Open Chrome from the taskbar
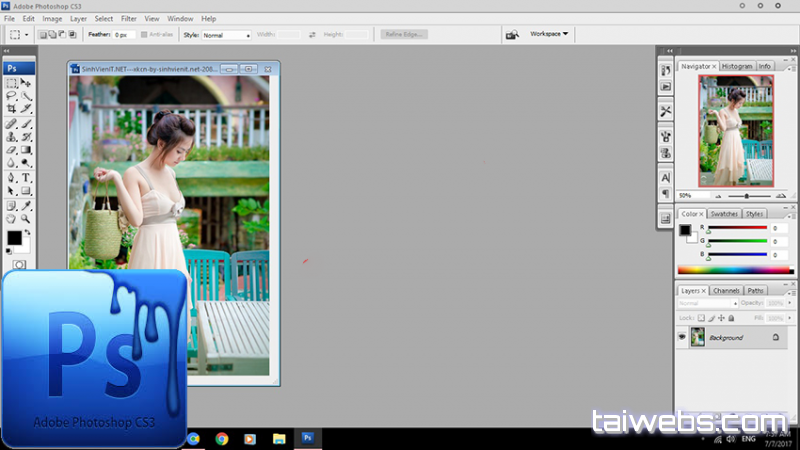Image resolution: width=800 pixels, height=450 pixels. tap(222, 438)
